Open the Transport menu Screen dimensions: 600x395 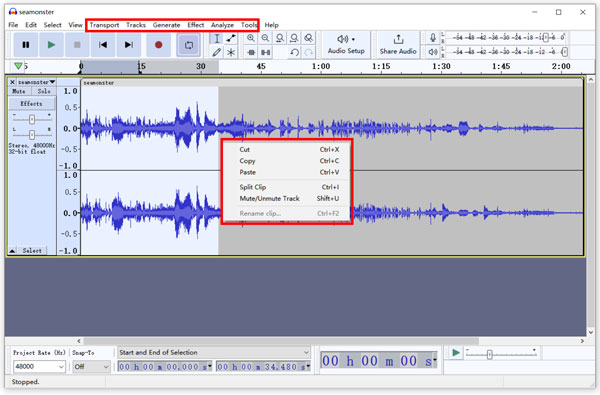tap(104, 25)
